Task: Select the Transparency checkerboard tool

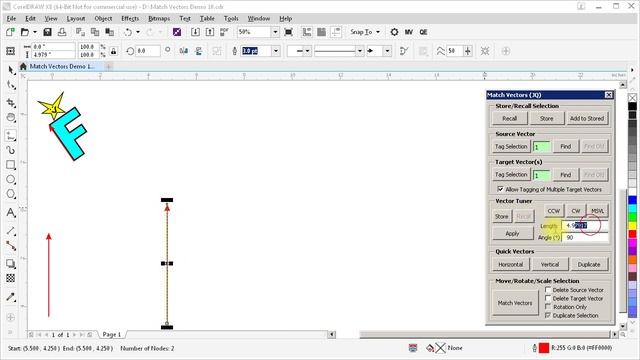Action: tap(11, 278)
